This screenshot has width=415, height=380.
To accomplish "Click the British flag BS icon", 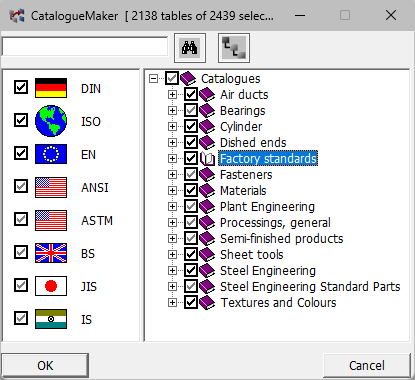I will [51, 253].
